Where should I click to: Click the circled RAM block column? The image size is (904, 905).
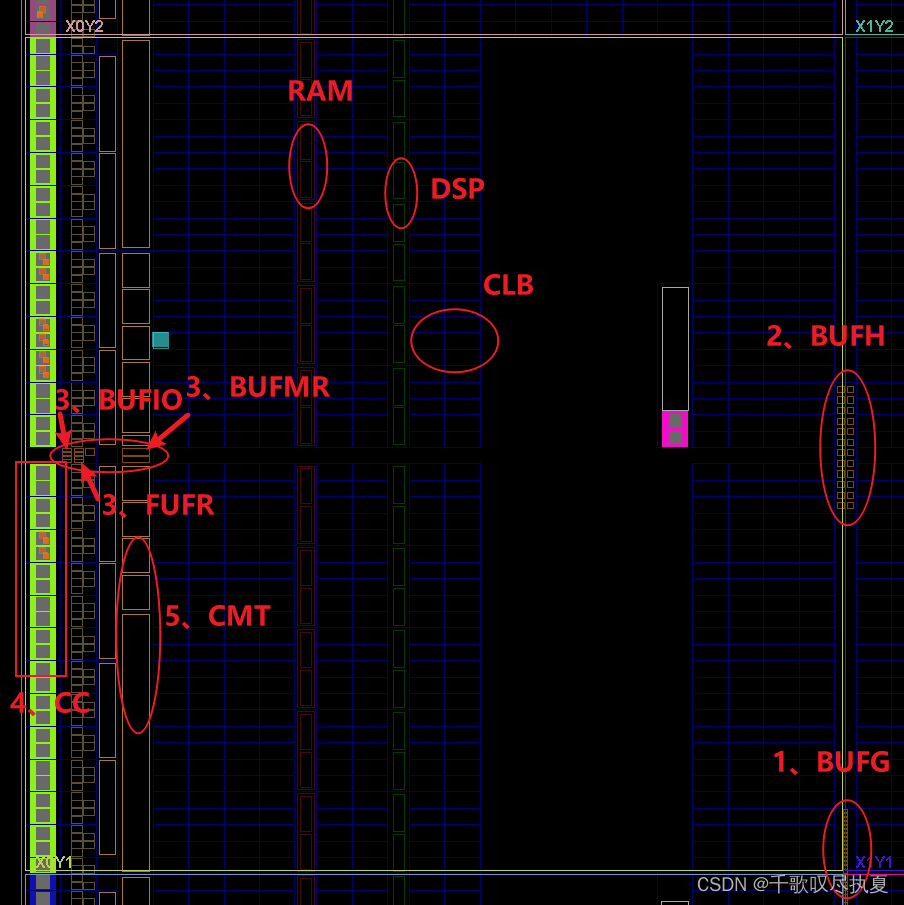pyautogui.click(x=307, y=165)
